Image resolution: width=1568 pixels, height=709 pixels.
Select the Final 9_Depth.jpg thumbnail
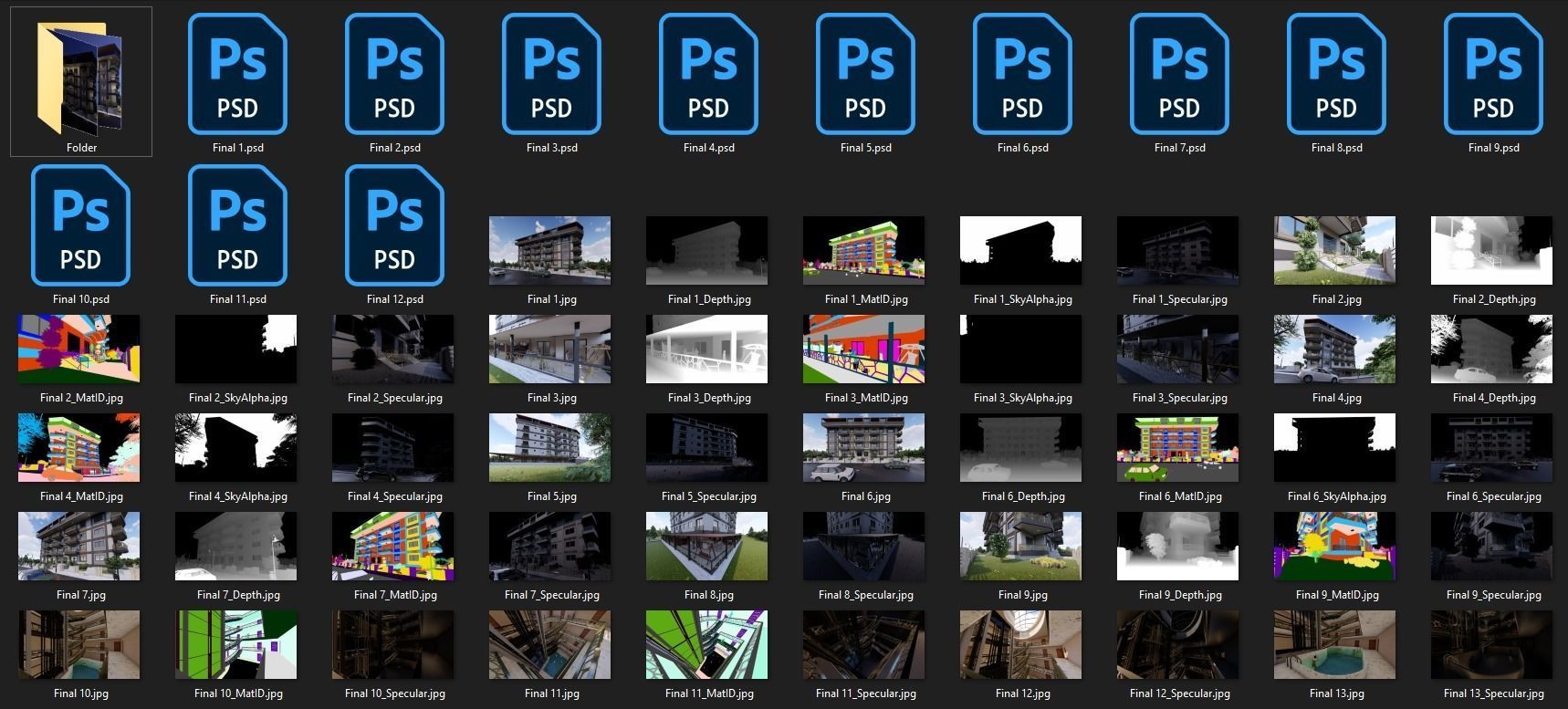click(1178, 547)
